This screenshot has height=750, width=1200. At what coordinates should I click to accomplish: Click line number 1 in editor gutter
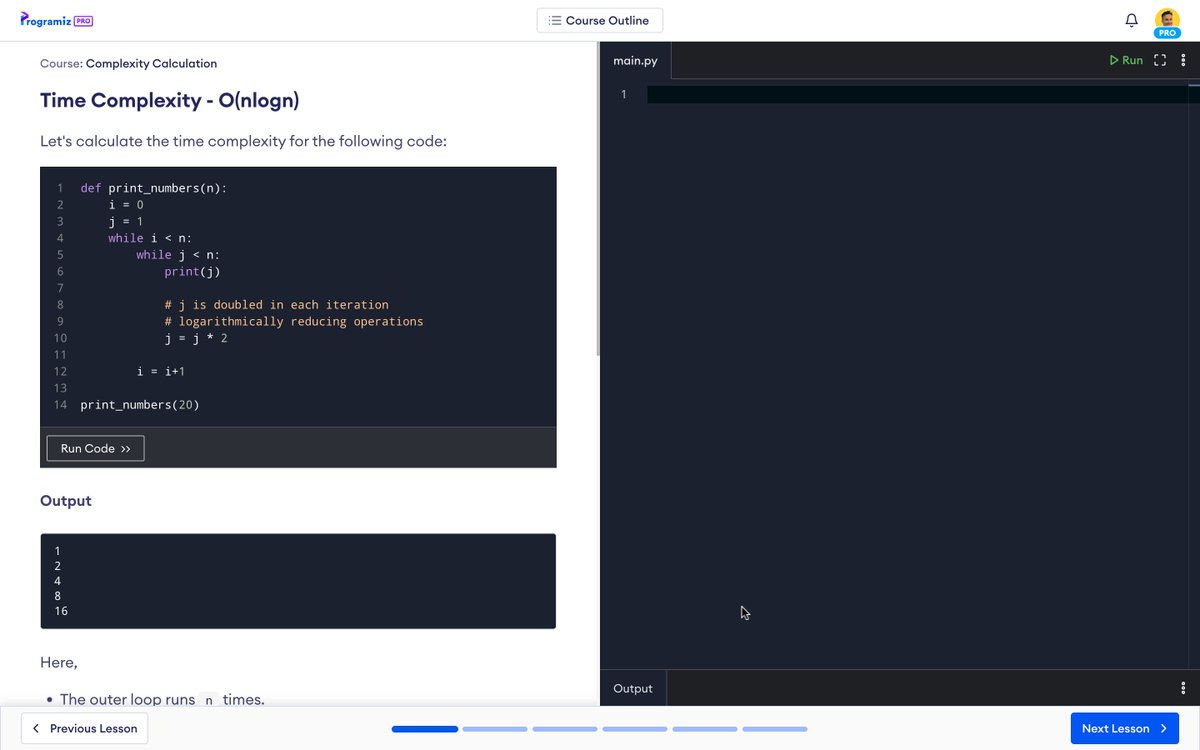click(623, 95)
